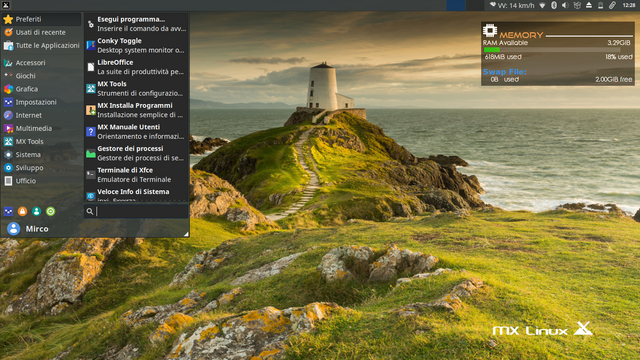Show Usati di recente applications
This screenshot has width=640, height=360.
coord(41,32)
